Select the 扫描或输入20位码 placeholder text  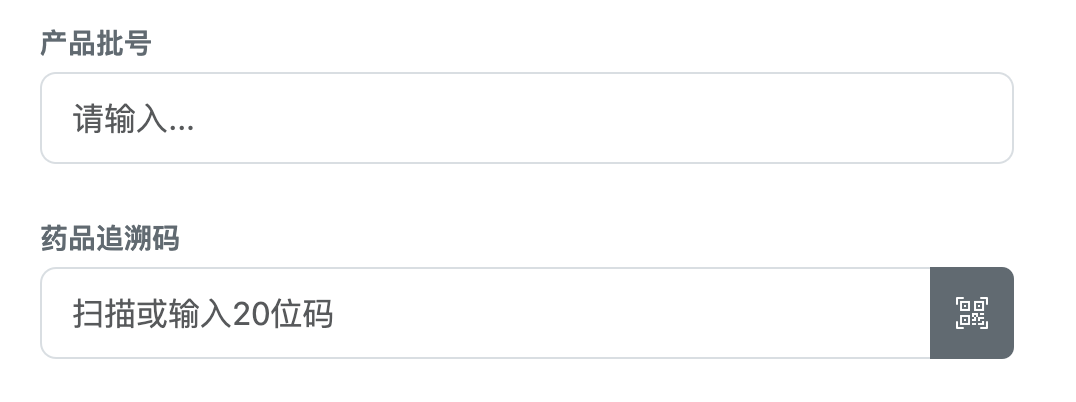pos(202,315)
